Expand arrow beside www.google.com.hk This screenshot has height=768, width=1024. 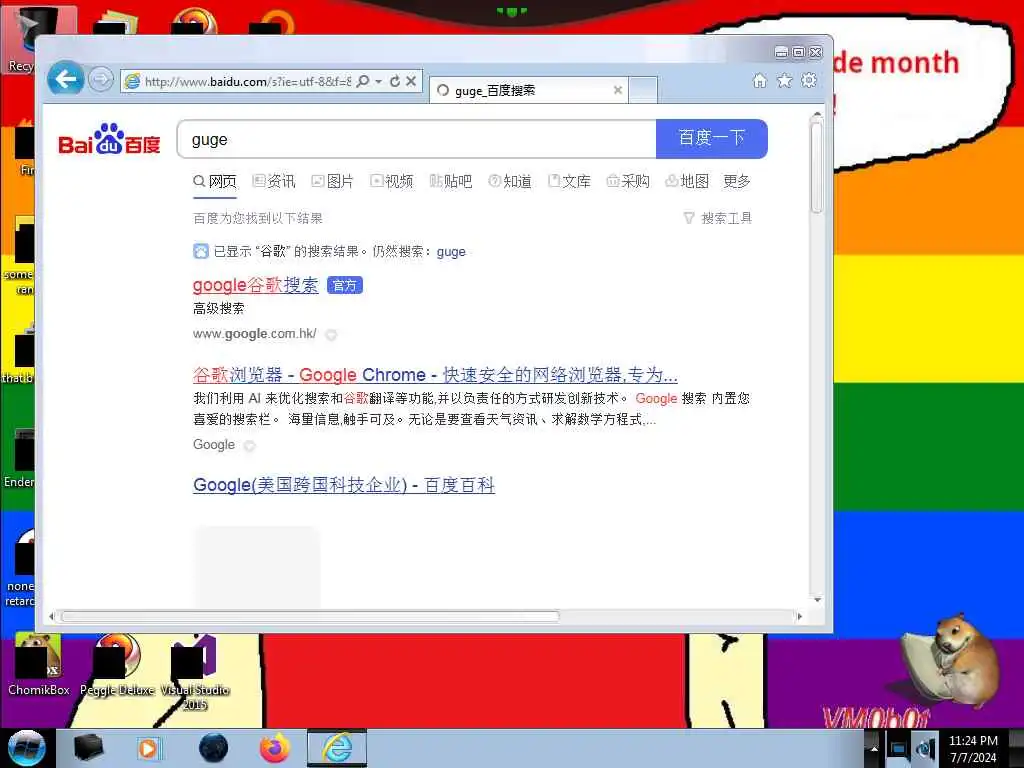tap(331, 335)
